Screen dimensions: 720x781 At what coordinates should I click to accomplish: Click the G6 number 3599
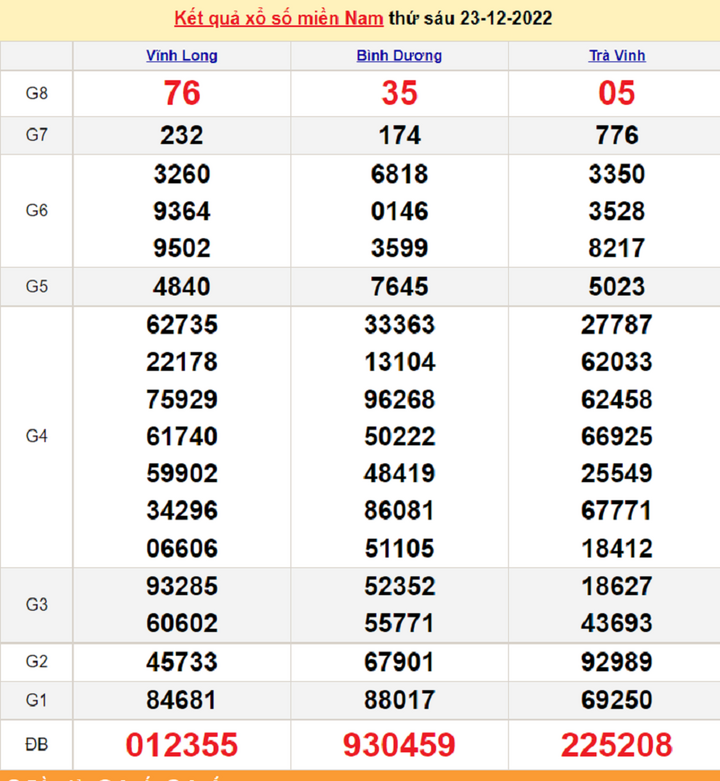coord(399,248)
